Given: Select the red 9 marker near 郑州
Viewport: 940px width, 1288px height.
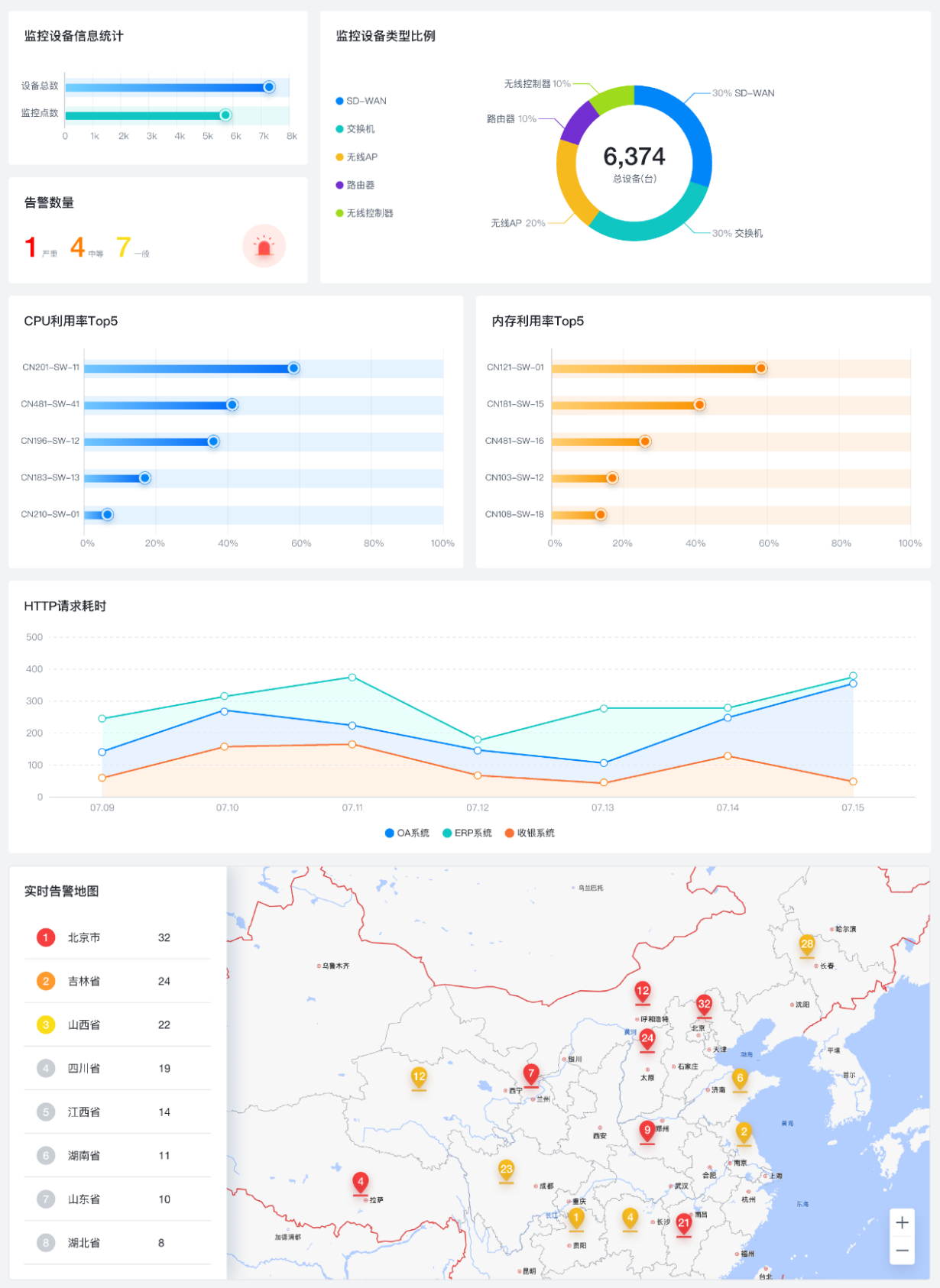Looking at the screenshot, I should coord(647,1131).
